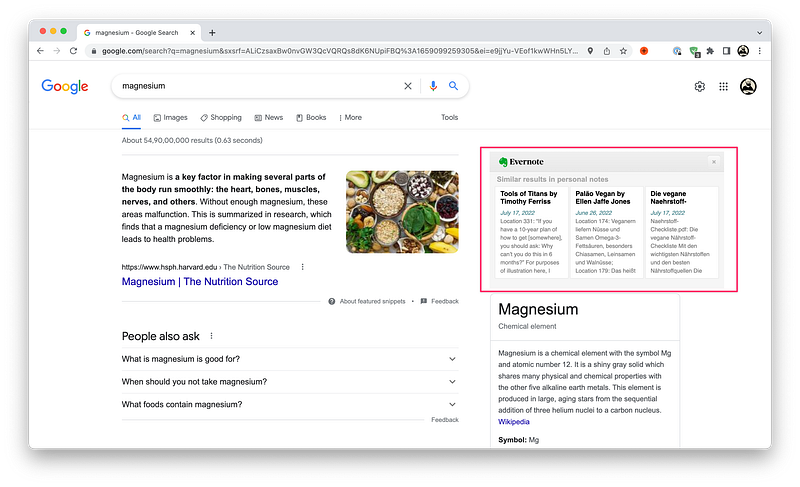Image resolution: width=800 pixels, height=487 pixels.
Task: Toggle the Chrome side panel icon
Action: click(x=727, y=51)
